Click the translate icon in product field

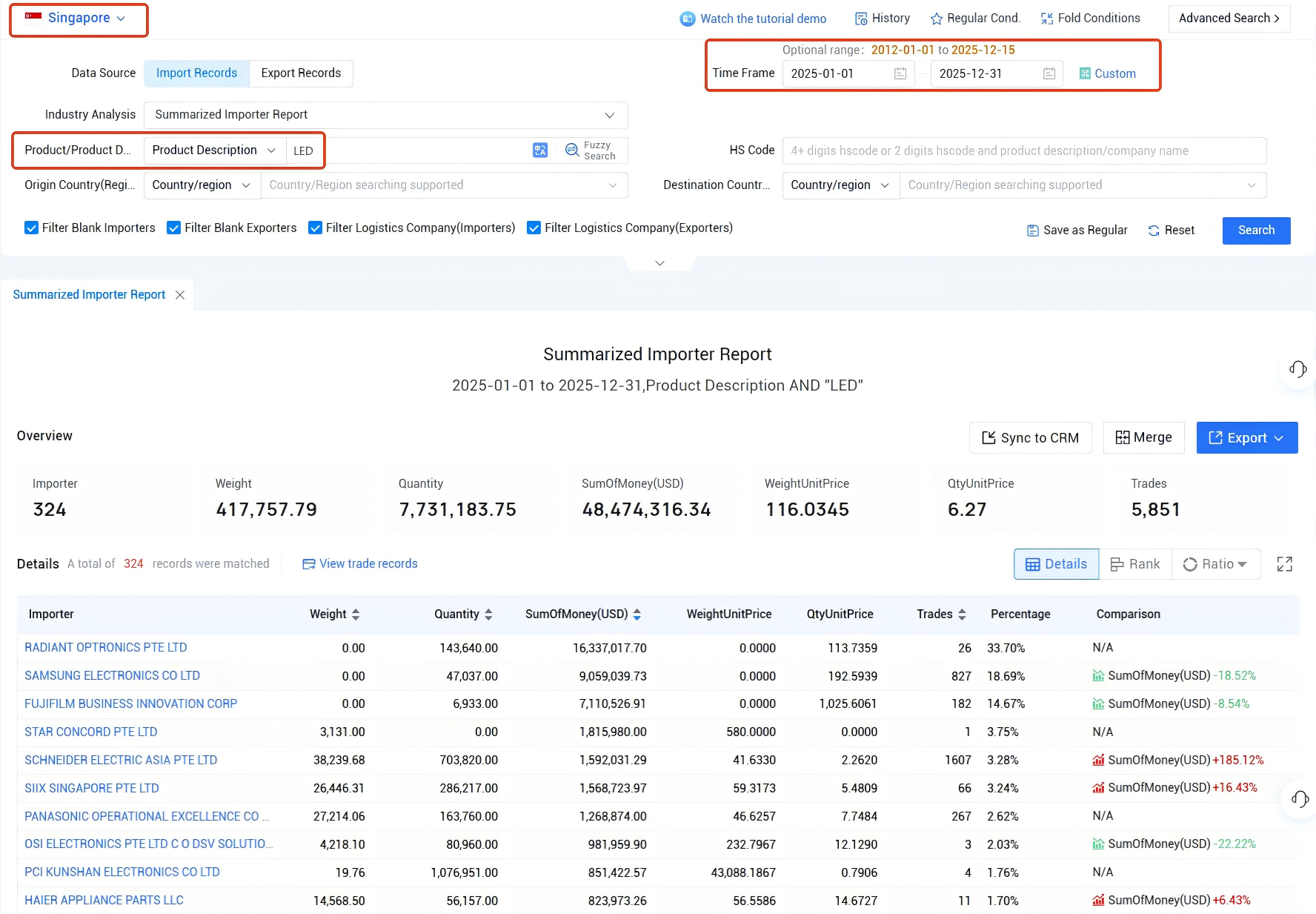point(540,150)
